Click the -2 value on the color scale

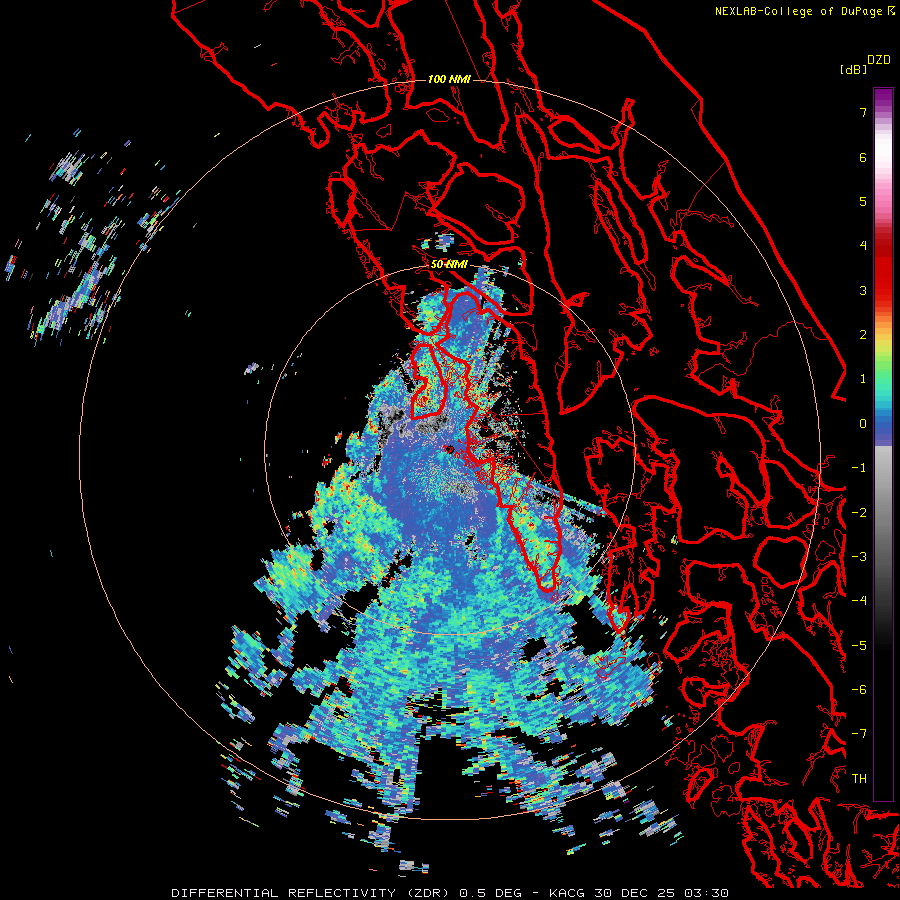[x=859, y=513]
